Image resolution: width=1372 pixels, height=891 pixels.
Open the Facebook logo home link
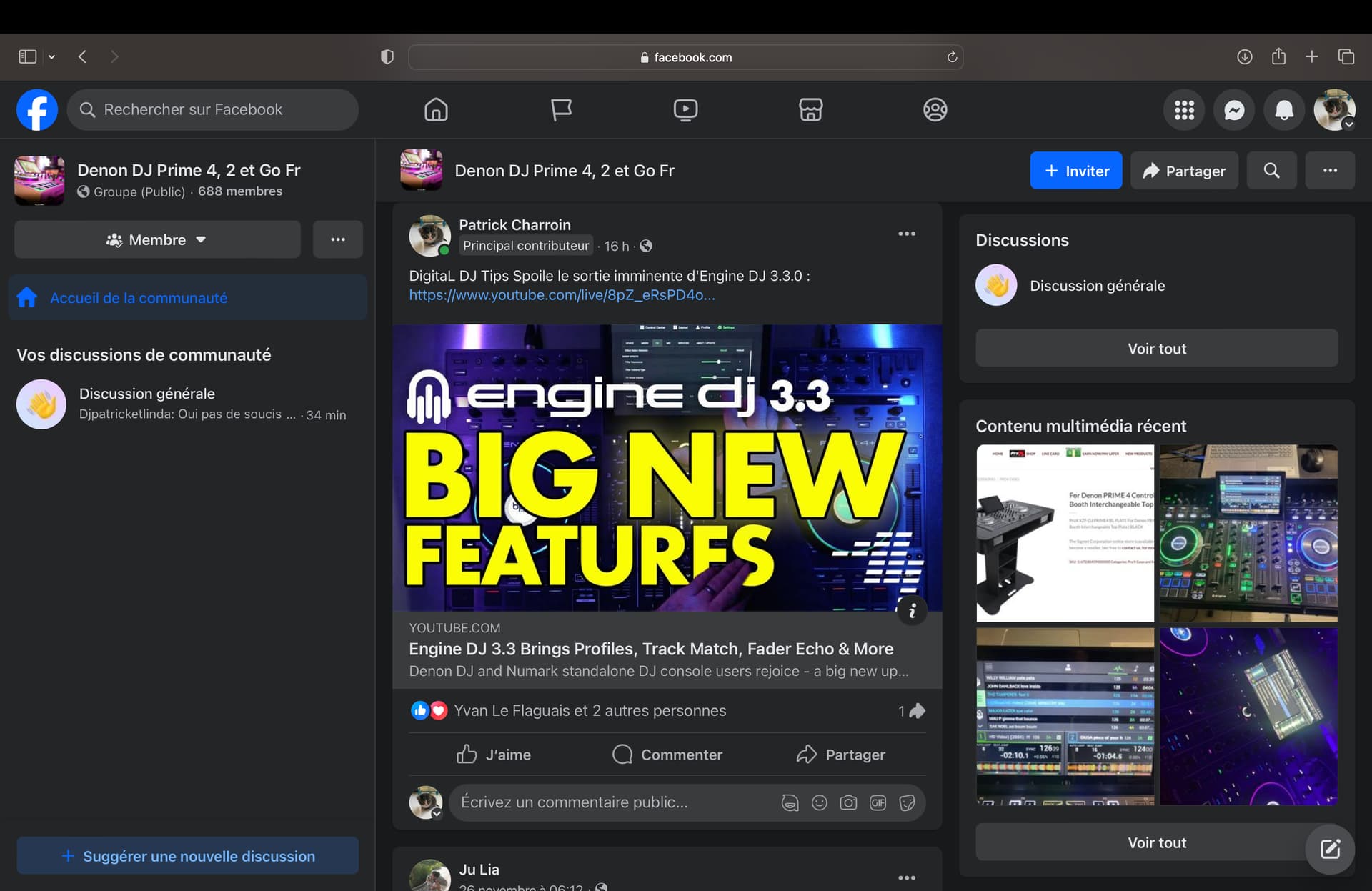coord(37,110)
